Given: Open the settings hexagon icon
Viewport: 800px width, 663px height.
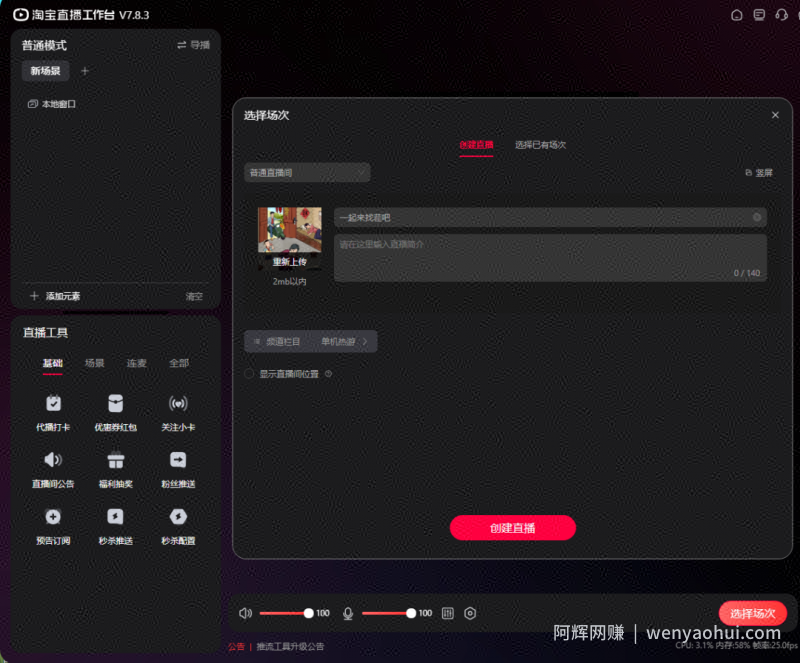Looking at the screenshot, I should (470, 613).
